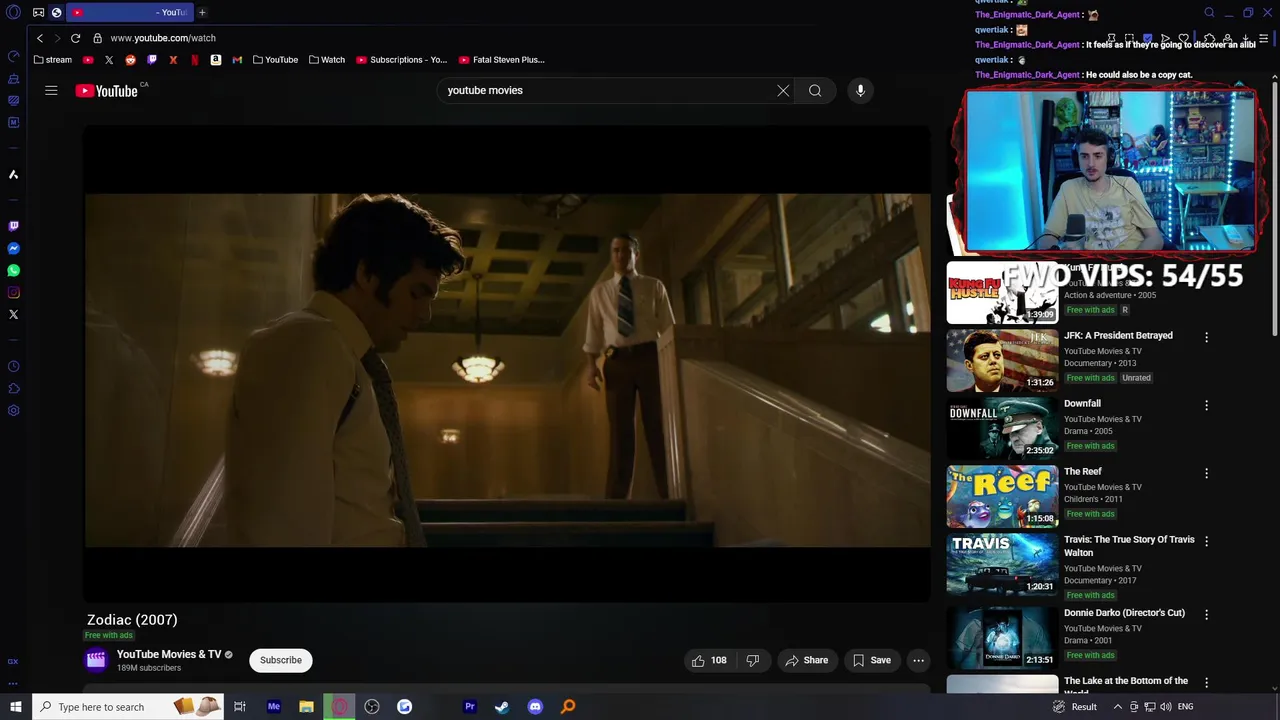Image resolution: width=1280 pixels, height=720 pixels.
Task: Clear the 'youtube movies' search text
Action: tap(783, 90)
